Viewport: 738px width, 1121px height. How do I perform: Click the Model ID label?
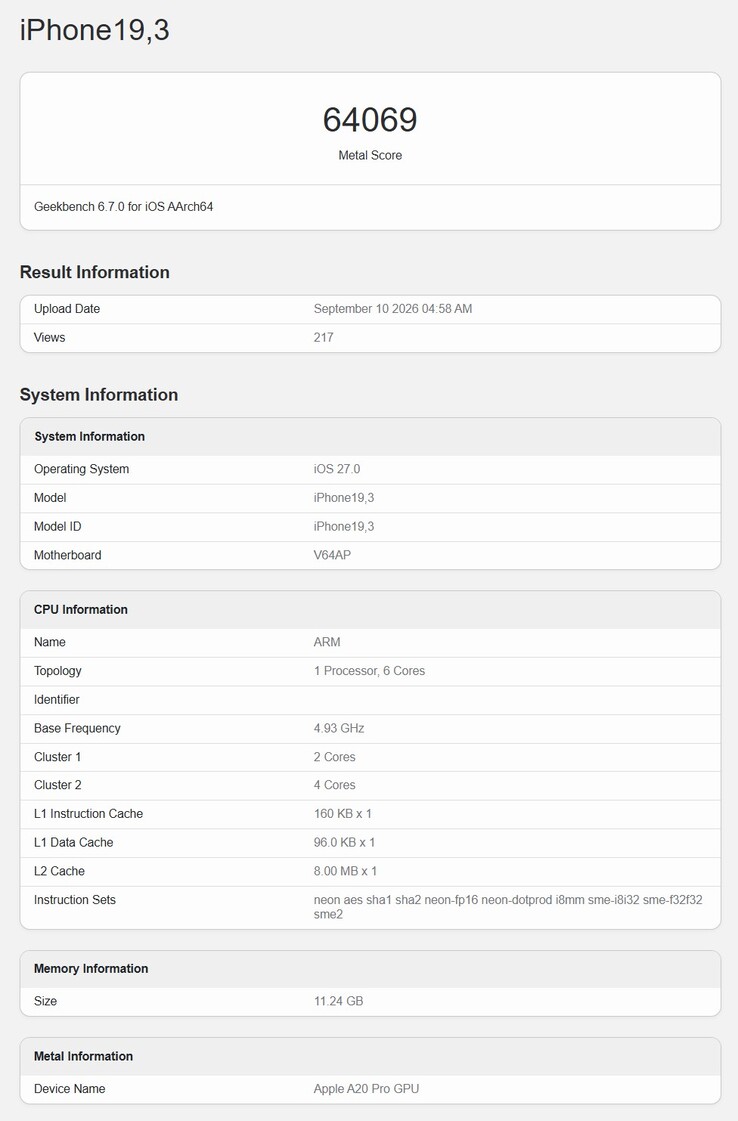[x=58, y=526]
